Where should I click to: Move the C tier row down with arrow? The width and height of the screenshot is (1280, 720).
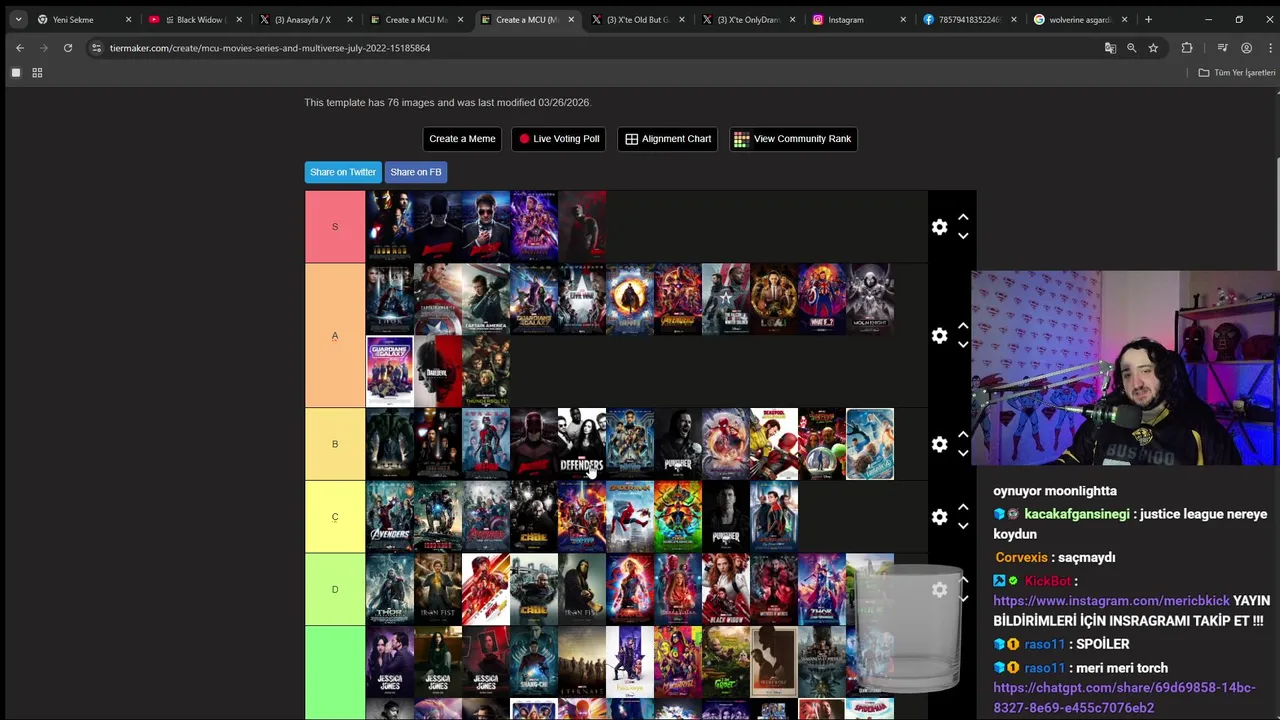click(x=963, y=526)
